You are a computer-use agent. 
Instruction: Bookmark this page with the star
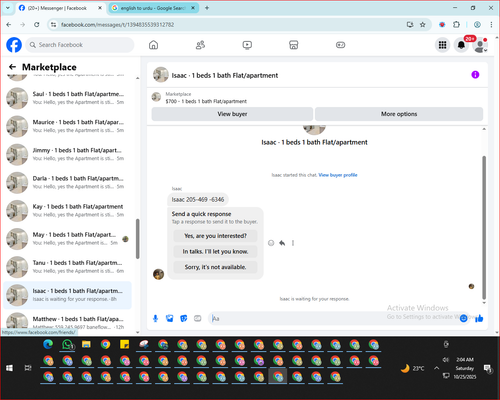[423, 25]
